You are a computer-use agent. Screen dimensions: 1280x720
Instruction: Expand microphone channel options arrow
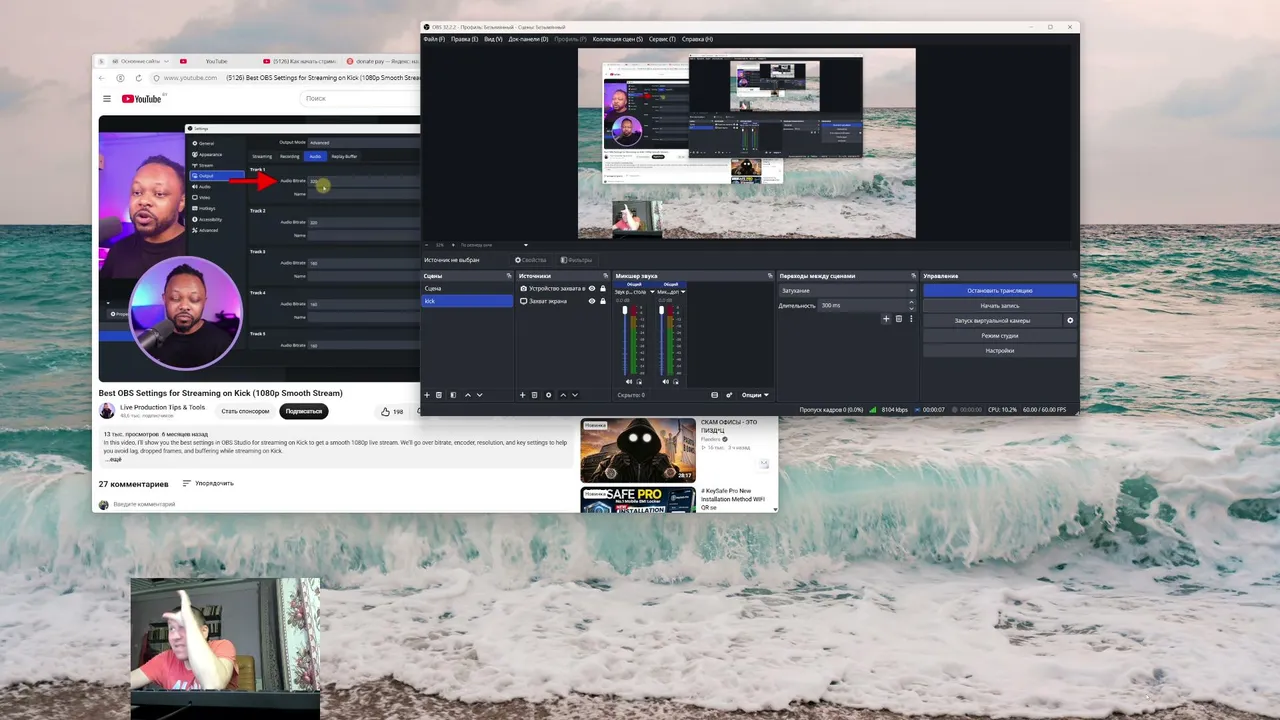685,292
